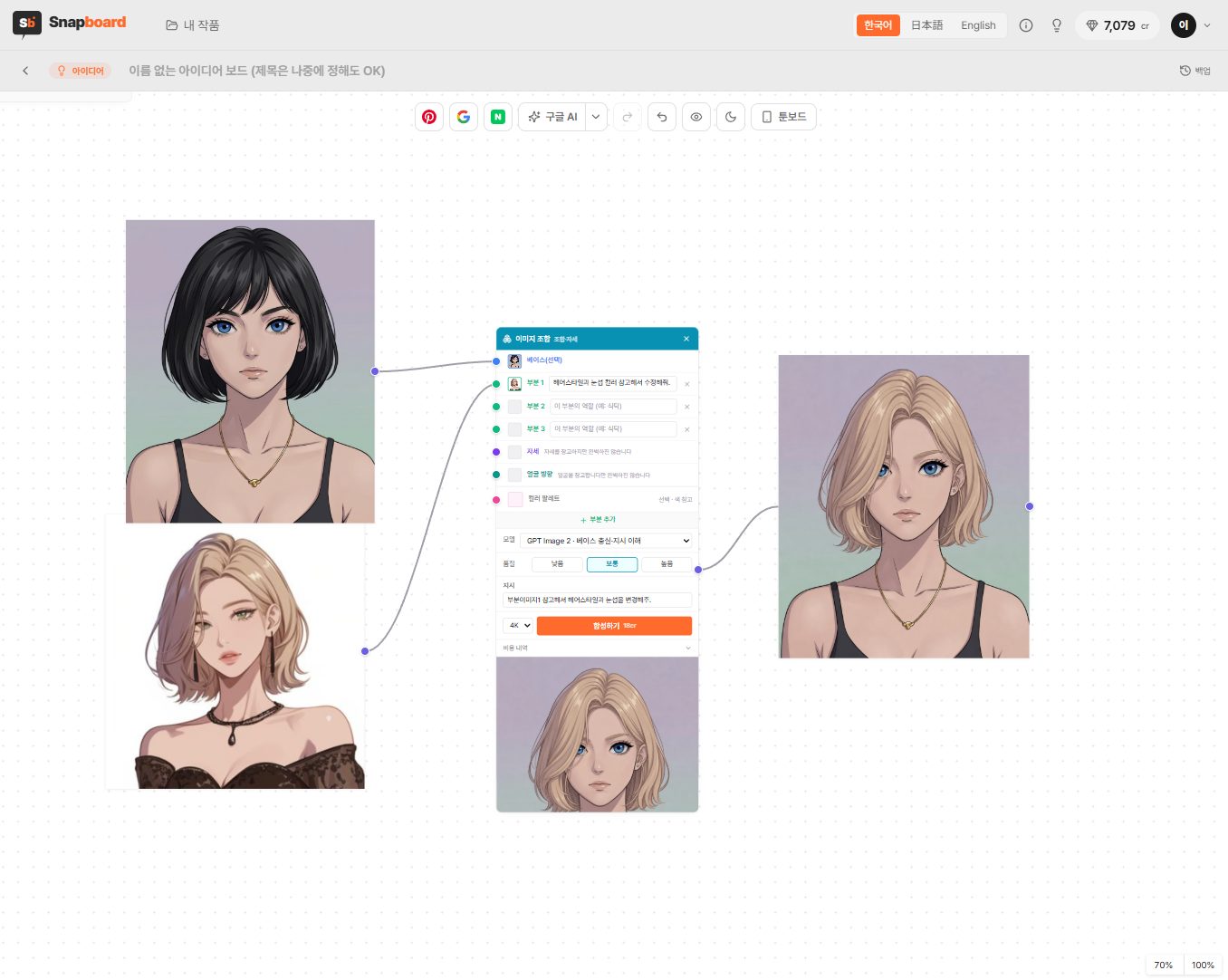Click 부분 추가 to add a part
Viewport: 1228px width, 980px height.
point(598,520)
